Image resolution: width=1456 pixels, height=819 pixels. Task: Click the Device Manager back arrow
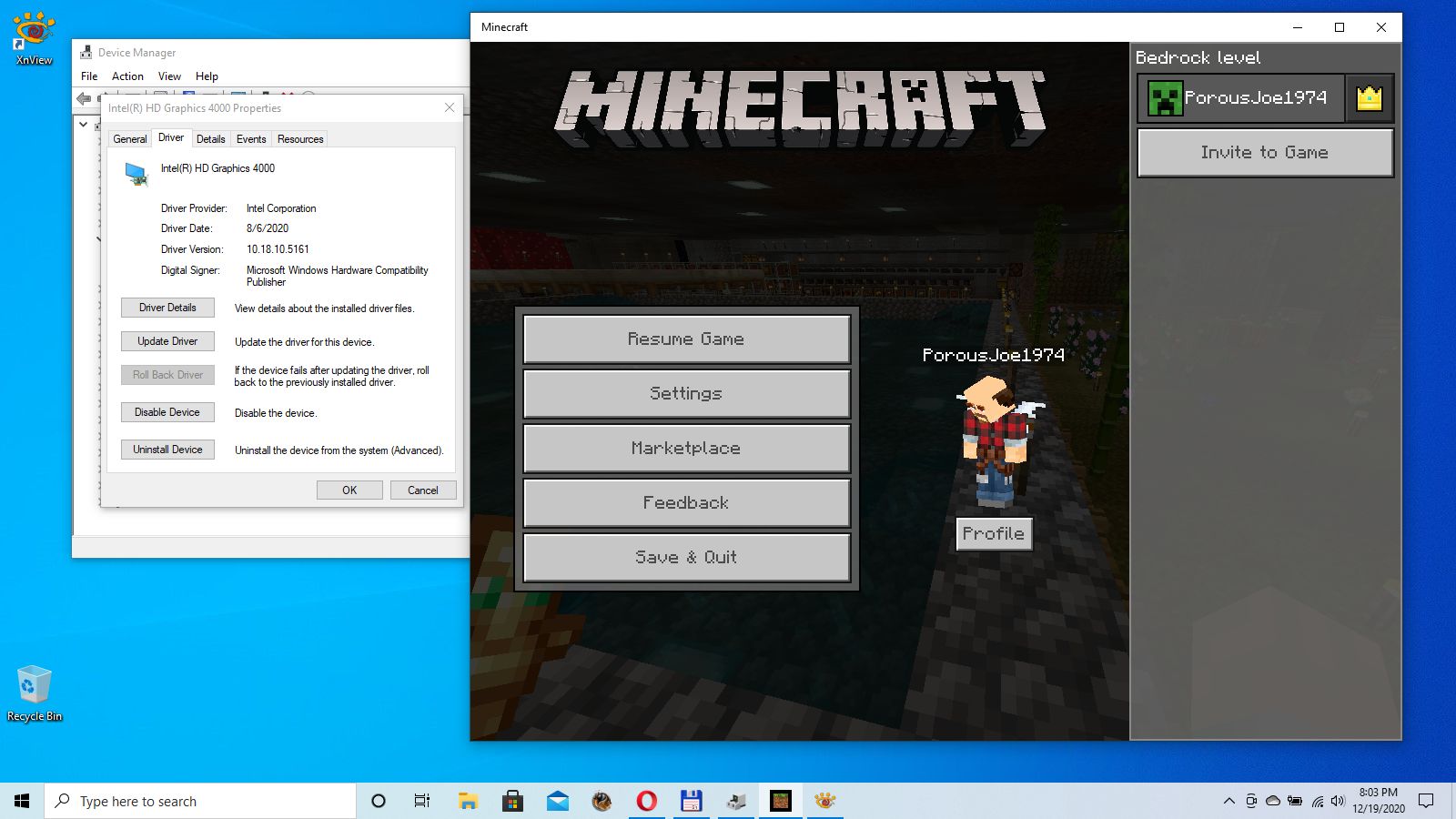pos(85,98)
